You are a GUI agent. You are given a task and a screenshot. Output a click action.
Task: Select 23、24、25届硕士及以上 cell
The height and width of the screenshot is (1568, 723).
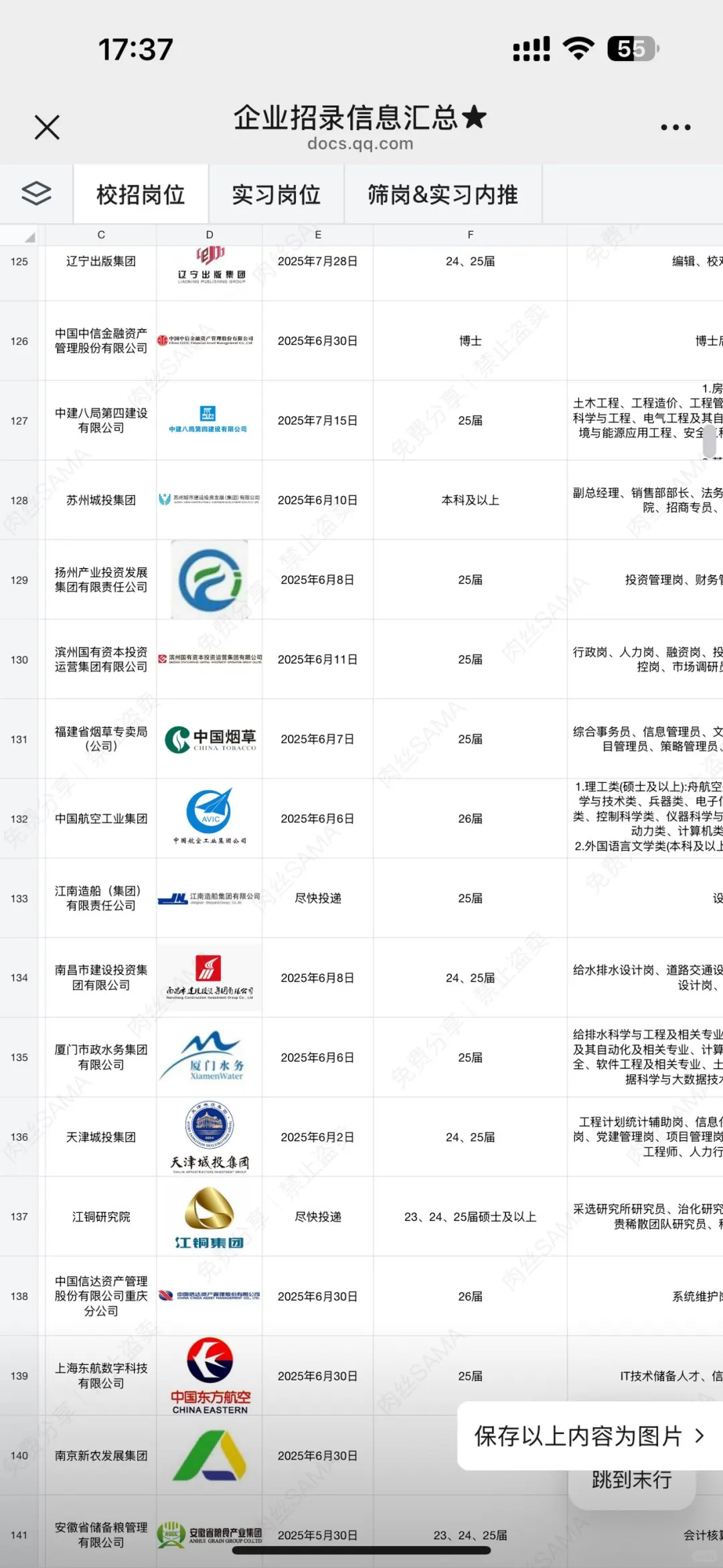click(471, 1216)
